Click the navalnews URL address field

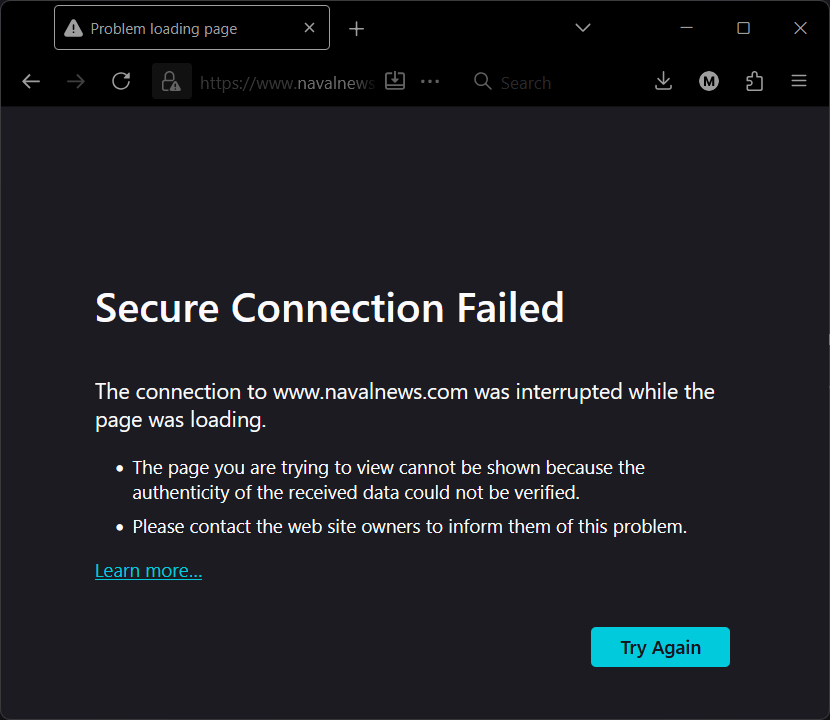(286, 83)
